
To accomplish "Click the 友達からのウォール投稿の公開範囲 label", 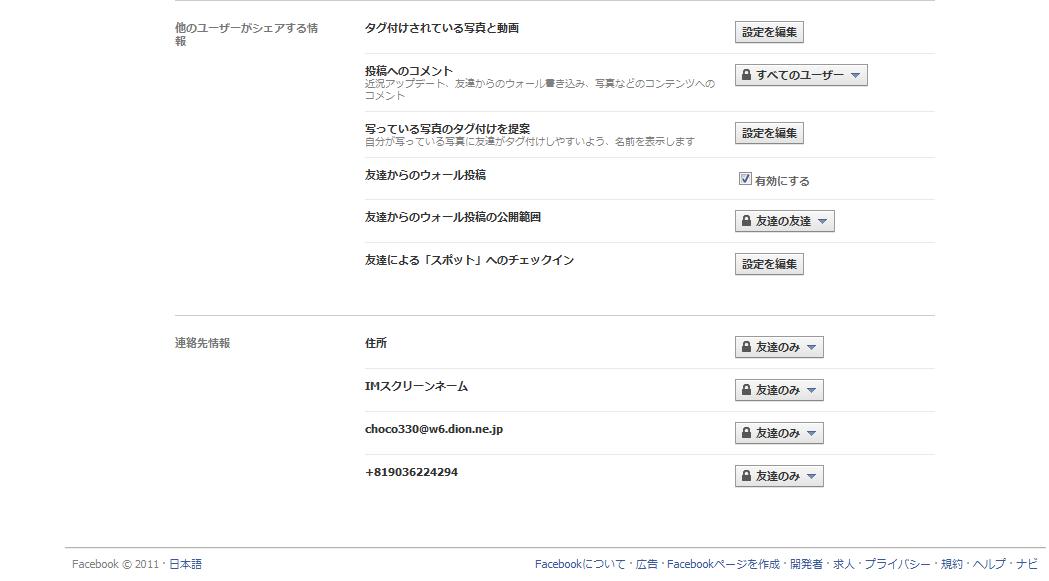I will (x=453, y=217).
